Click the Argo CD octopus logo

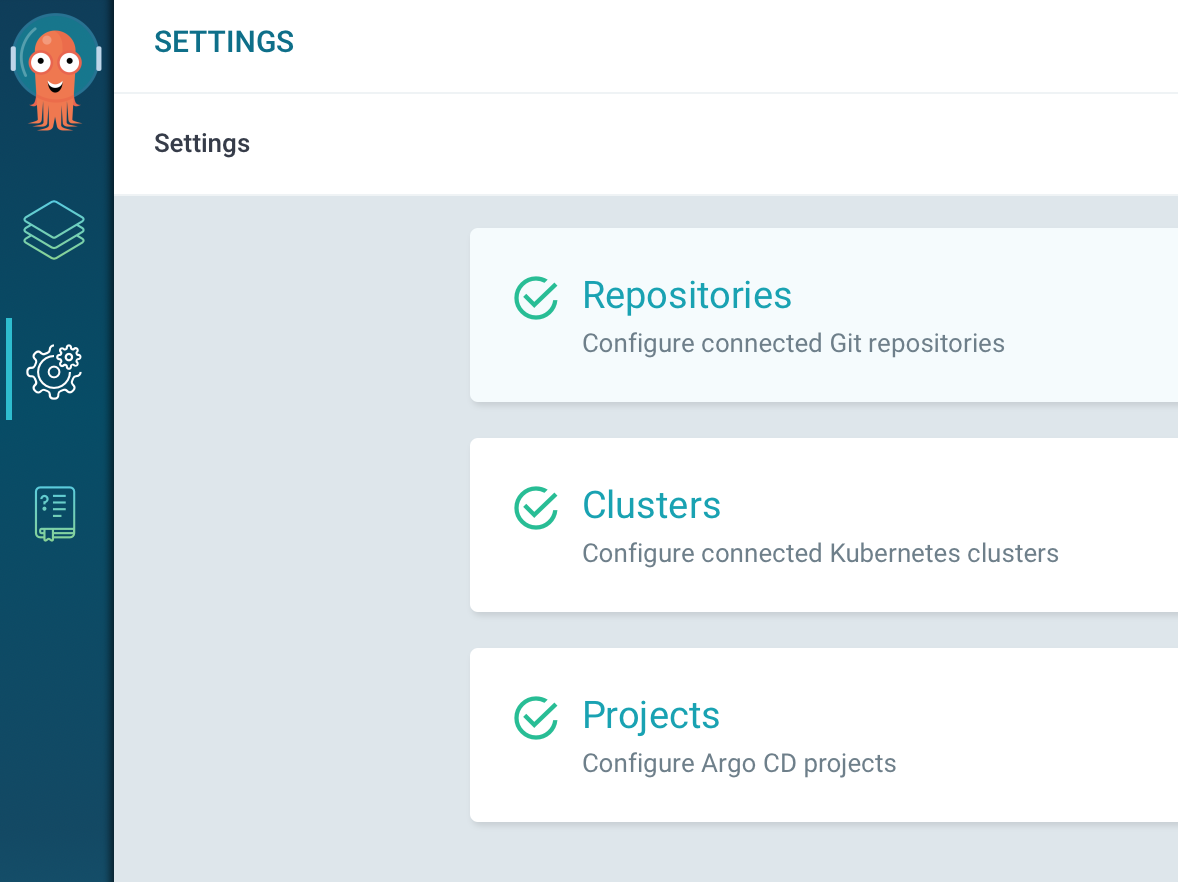(x=55, y=72)
